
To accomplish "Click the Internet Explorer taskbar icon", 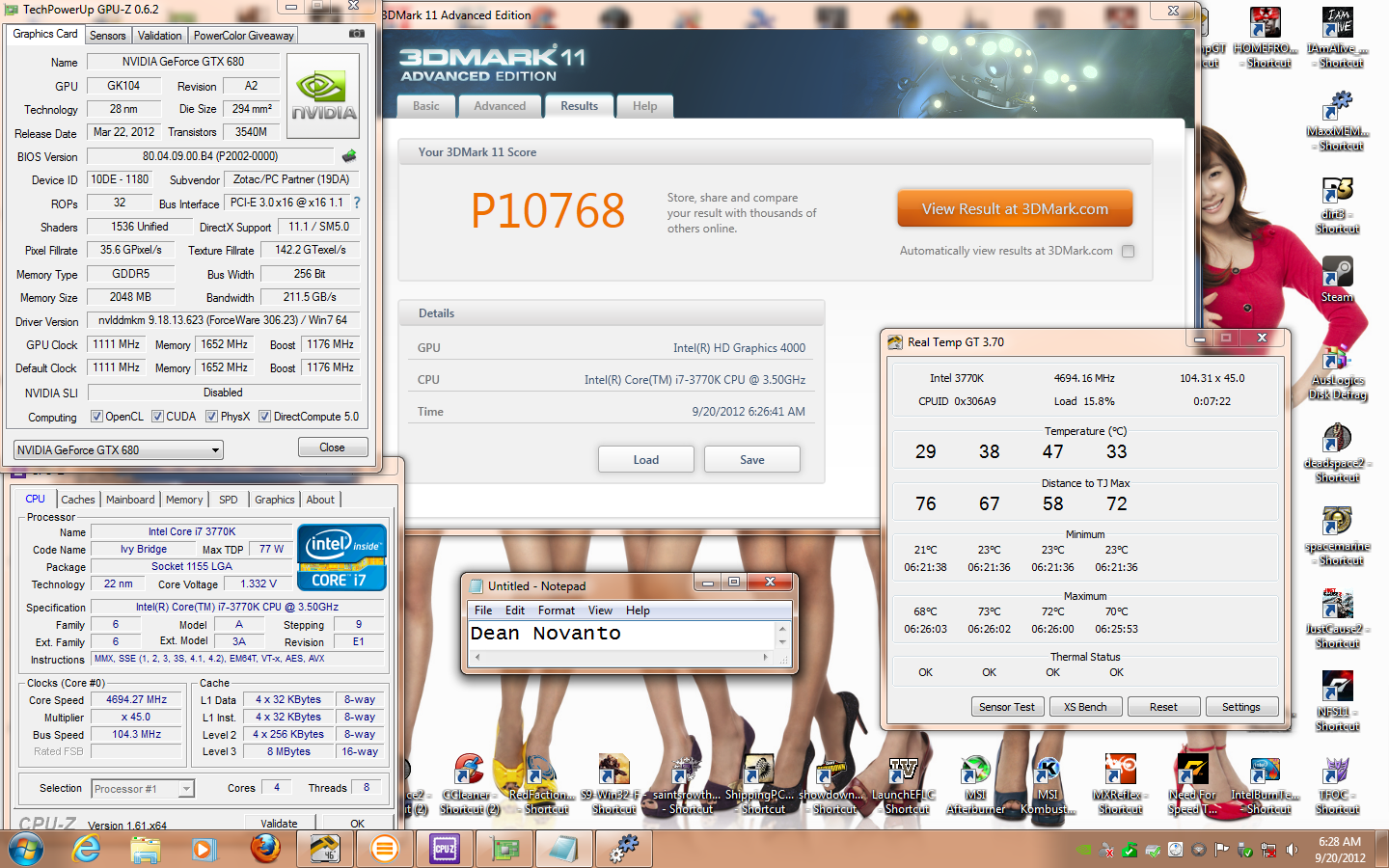I will click(x=87, y=849).
